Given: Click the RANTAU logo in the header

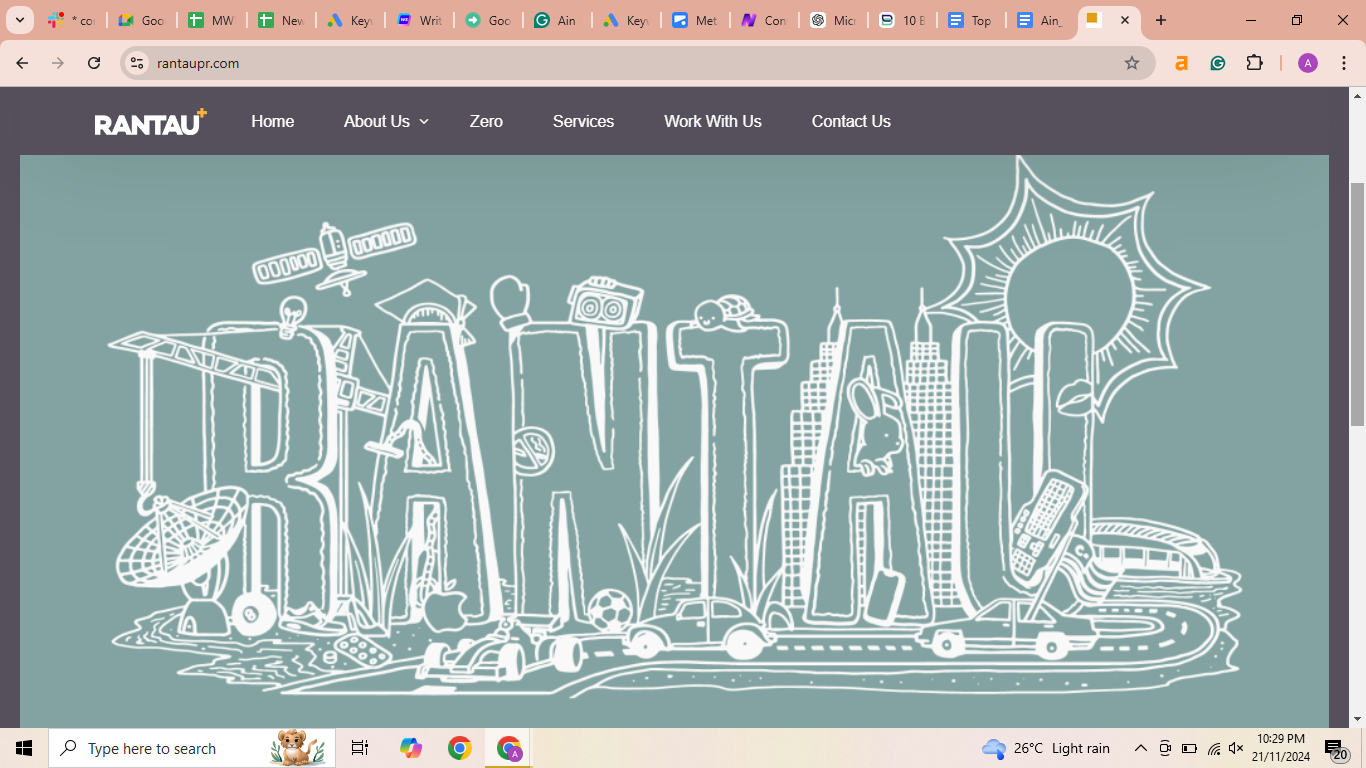Looking at the screenshot, I should pyautogui.click(x=151, y=122).
